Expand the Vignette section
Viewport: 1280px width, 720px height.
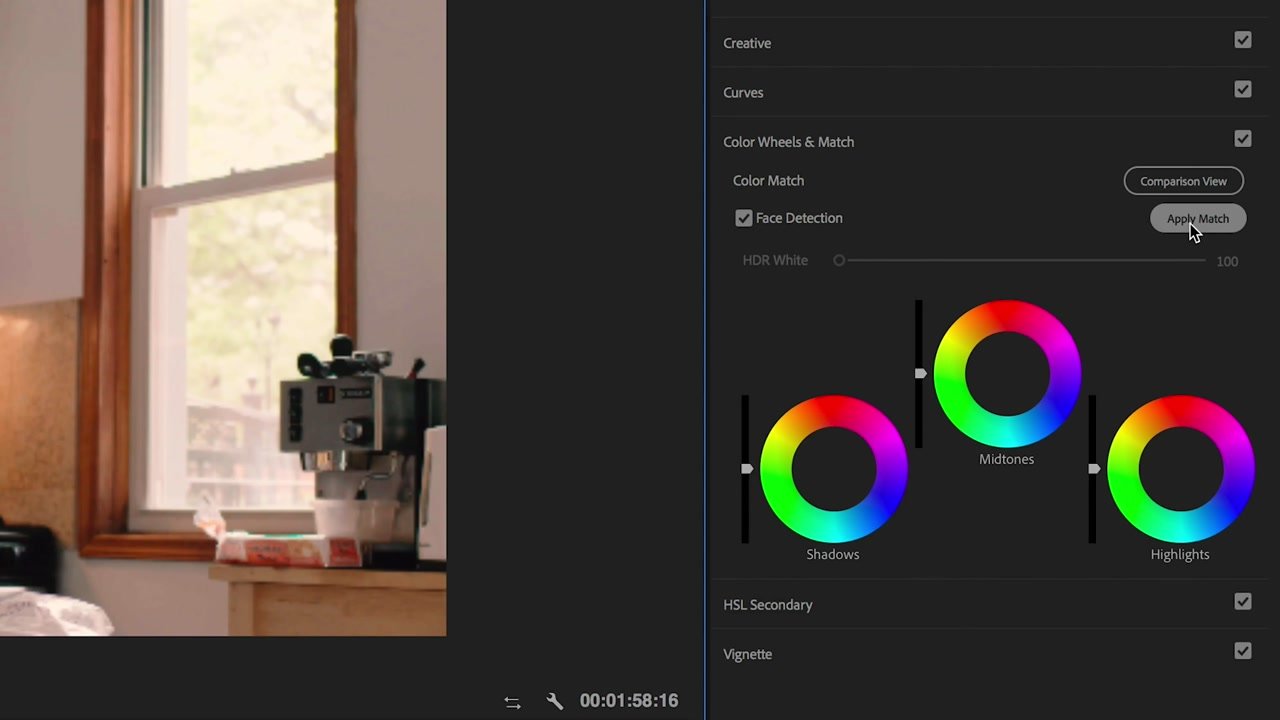[x=747, y=653]
